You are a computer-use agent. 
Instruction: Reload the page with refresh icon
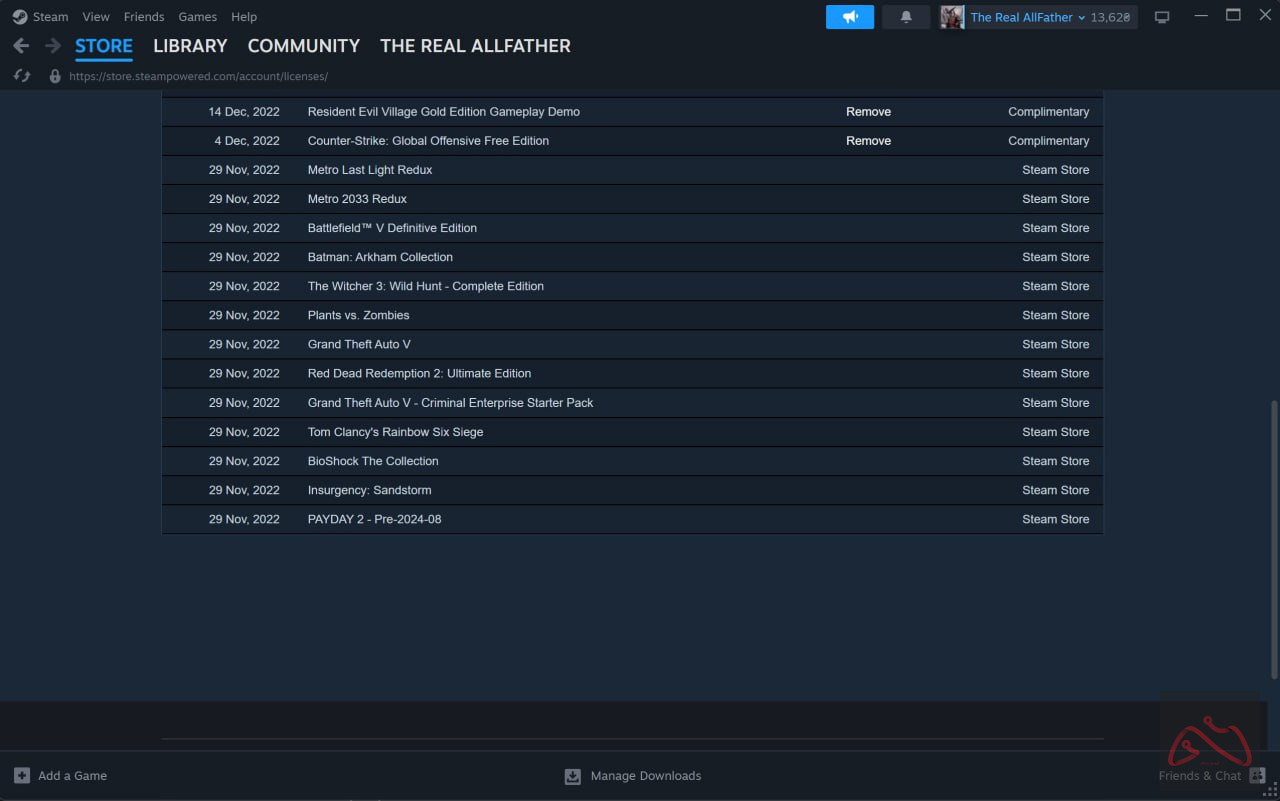point(22,76)
